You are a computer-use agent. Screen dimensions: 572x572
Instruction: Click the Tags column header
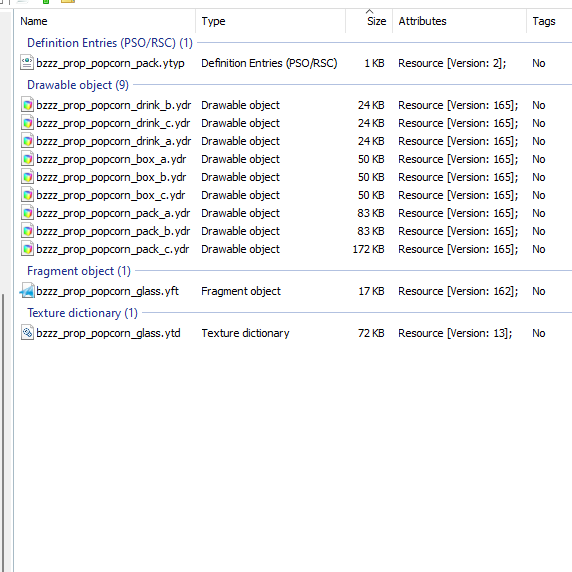[x=549, y=21]
